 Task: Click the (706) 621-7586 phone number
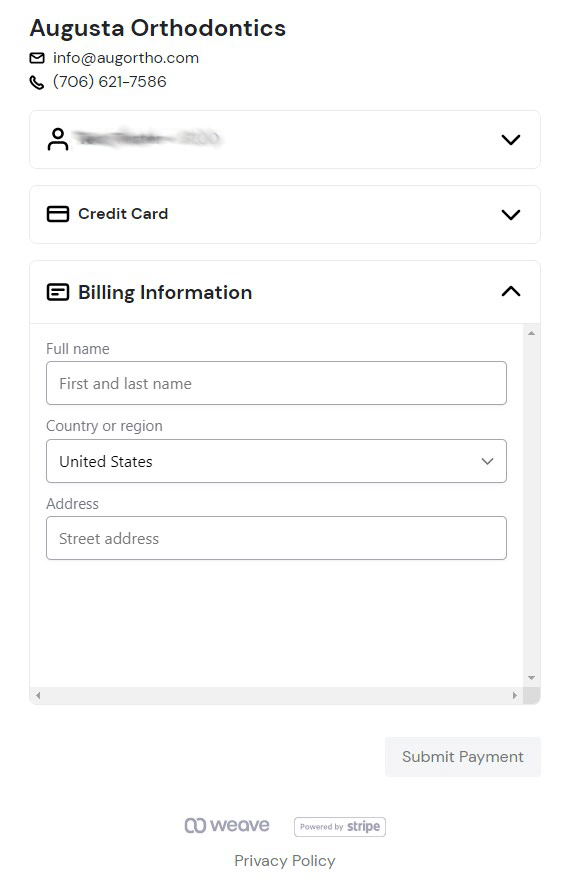coord(110,82)
